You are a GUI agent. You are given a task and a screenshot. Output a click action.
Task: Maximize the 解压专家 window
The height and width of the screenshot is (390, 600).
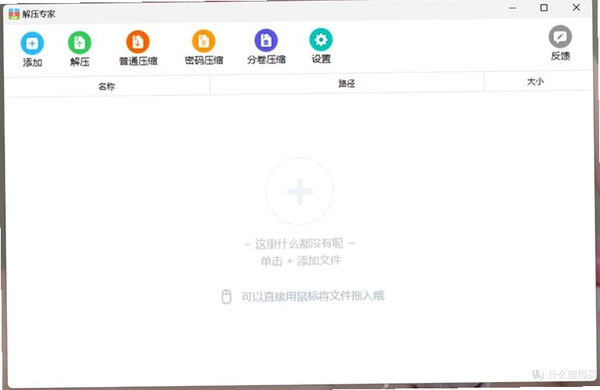tap(544, 8)
